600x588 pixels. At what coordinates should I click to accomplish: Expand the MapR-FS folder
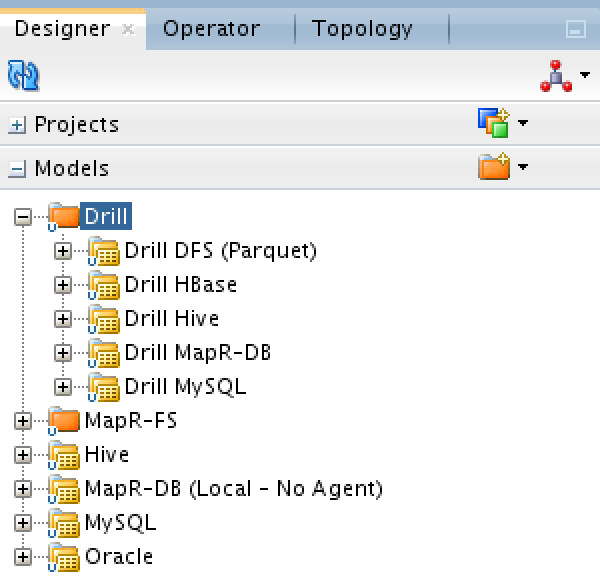[23, 421]
